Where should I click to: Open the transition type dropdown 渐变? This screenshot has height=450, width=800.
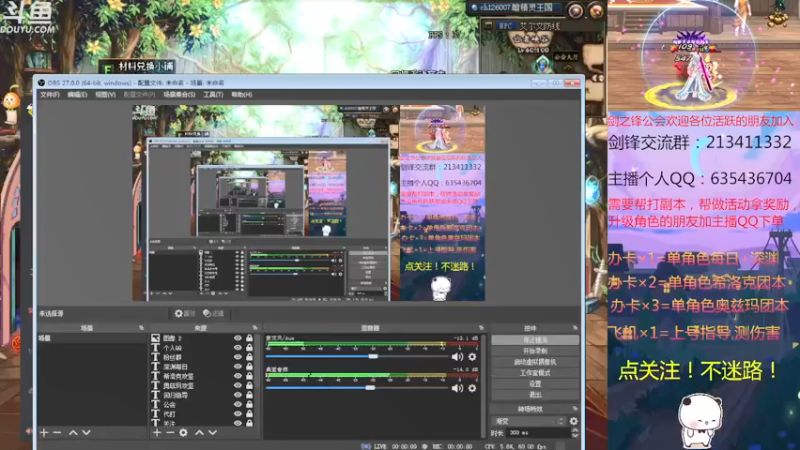tap(529, 421)
